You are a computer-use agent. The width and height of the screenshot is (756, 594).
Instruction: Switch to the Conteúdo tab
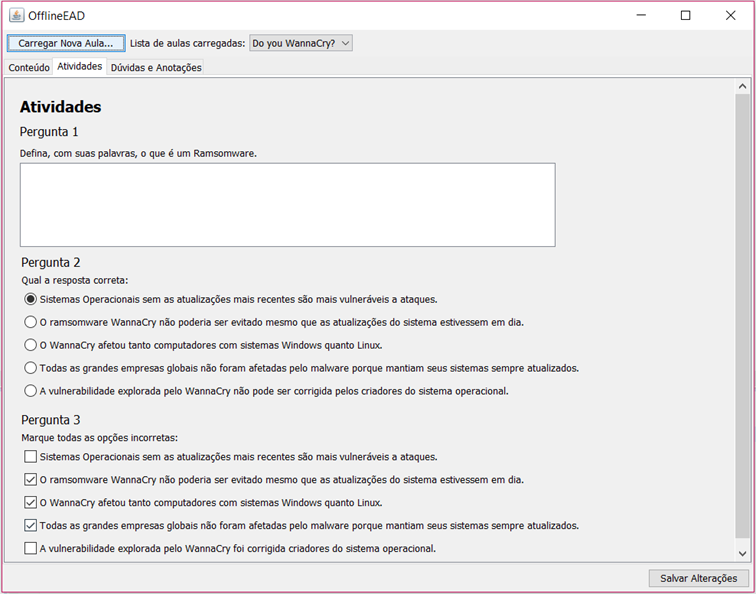[x=29, y=68]
